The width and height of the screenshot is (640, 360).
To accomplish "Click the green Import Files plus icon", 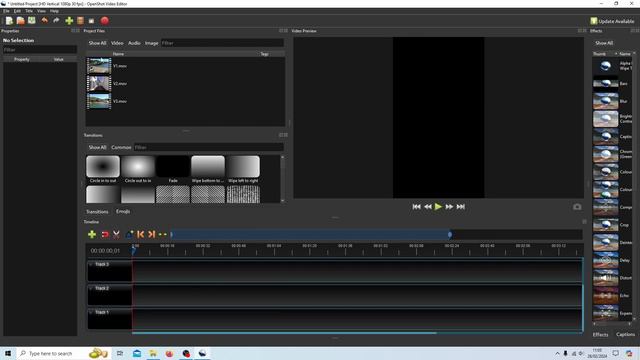I will [69, 20].
